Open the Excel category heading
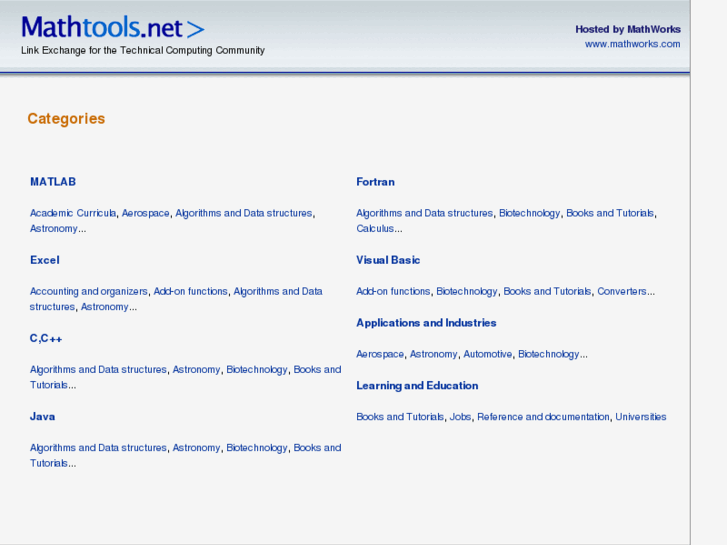This screenshot has height=545, width=727. tap(45, 260)
